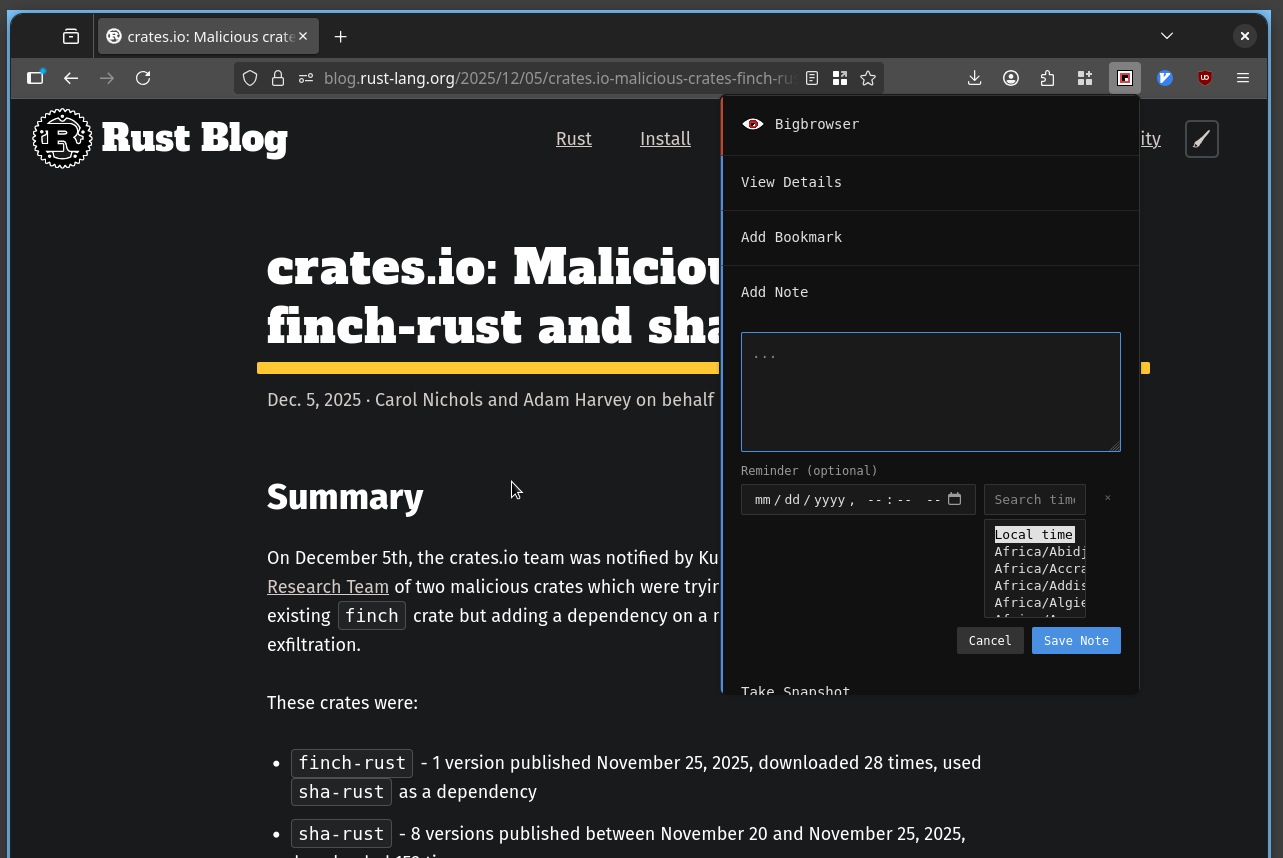Toggle the sidebar panel button
Image resolution: width=1283 pixels, height=858 pixels.
click(35, 78)
